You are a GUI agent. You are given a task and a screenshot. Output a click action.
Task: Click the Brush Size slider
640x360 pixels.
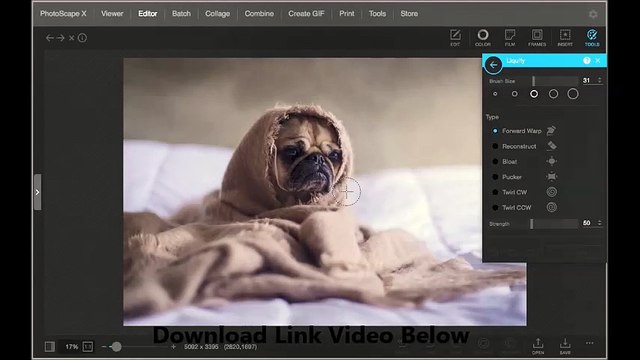[x=555, y=81]
